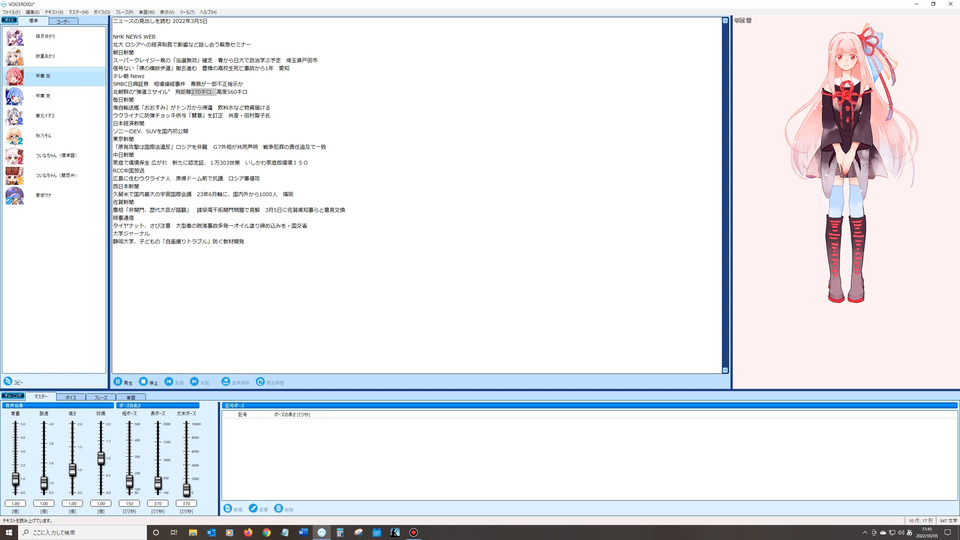Save audio with 音声保存 icon
The width and height of the screenshot is (960, 540).
pyautogui.click(x=225, y=381)
